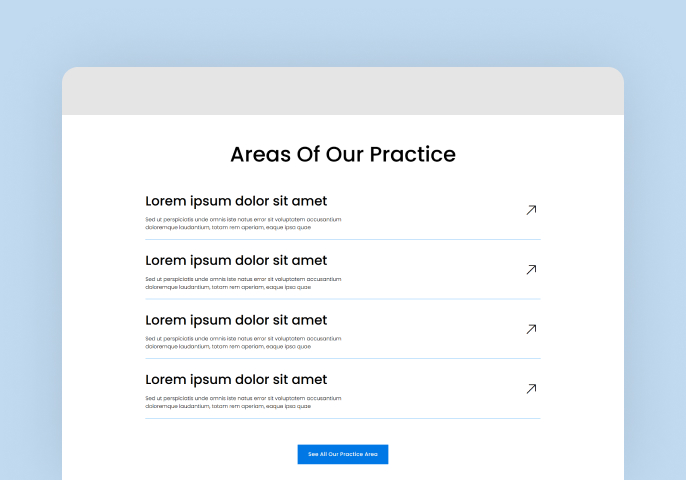
Task: Follow the arrow icon in the fourth row
Action: coord(531,389)
